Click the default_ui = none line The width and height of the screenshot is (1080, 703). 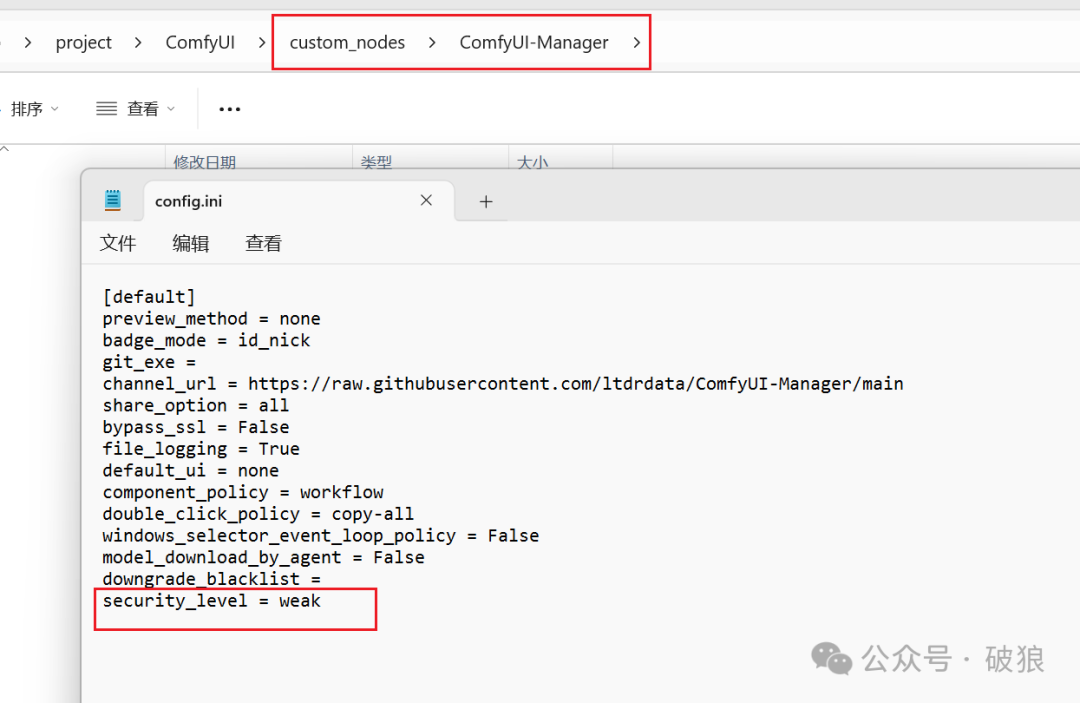click(x=191, y=470)
